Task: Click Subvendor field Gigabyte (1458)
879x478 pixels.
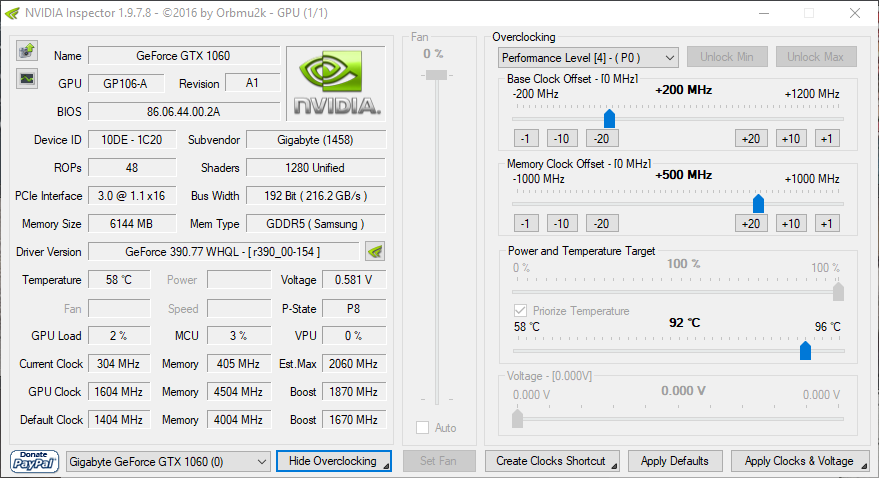Action: [x=316, y=140]
